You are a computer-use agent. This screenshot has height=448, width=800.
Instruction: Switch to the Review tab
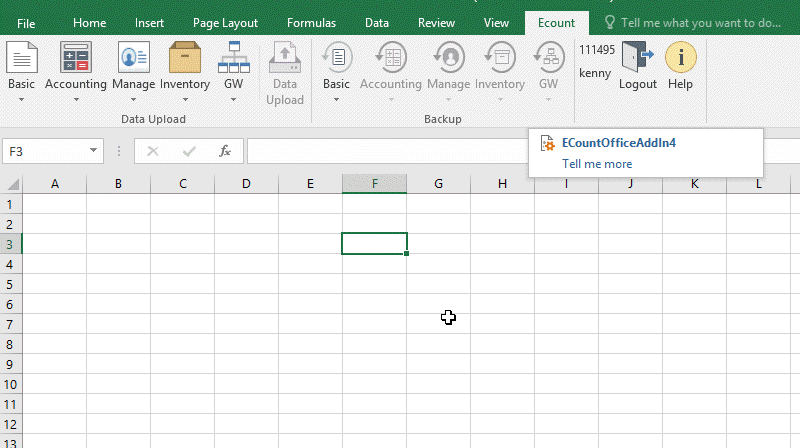pyautogui.click(x=436, y=23)
